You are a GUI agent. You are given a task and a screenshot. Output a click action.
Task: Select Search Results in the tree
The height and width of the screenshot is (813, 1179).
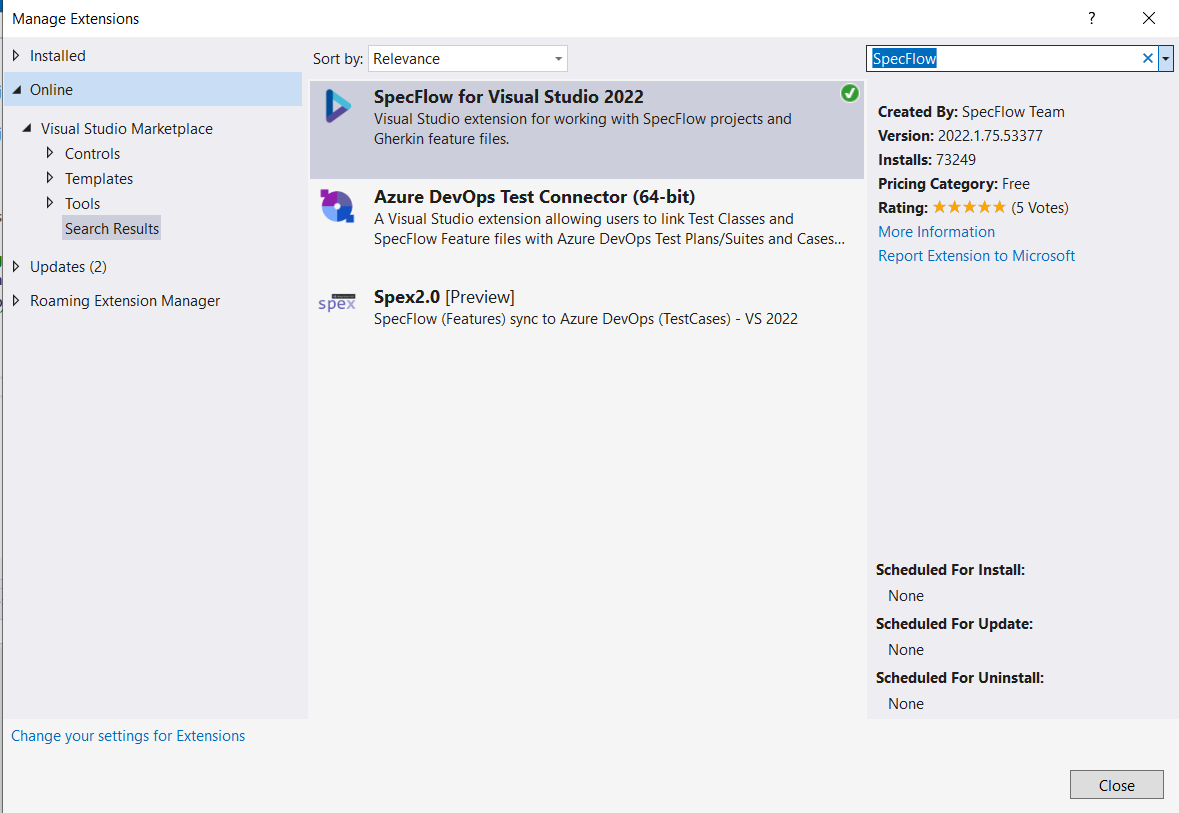click(x=112, y=229)
